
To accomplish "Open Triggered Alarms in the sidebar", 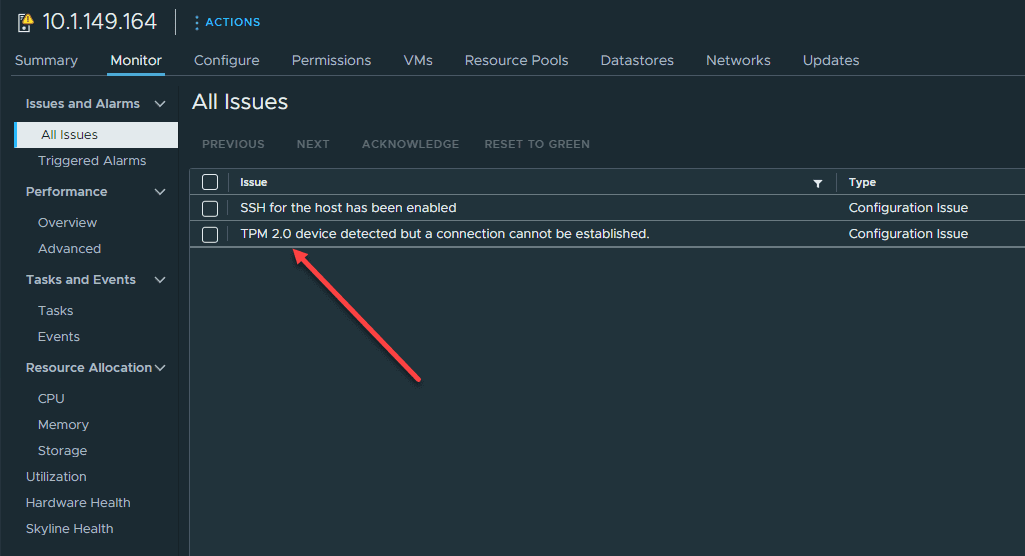I will [x=92, y=161].
